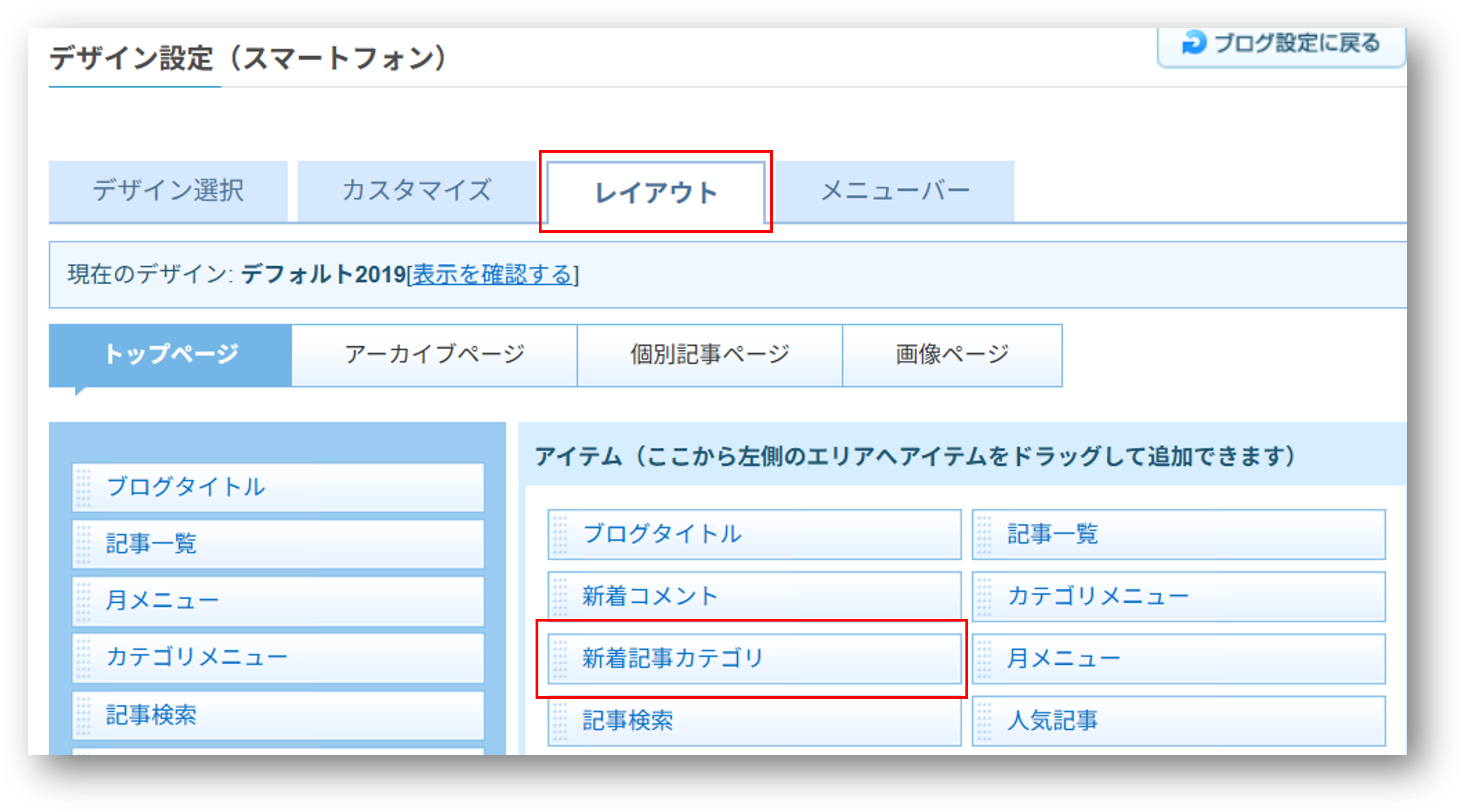1464x812 pixels.
Task: Open the メニューバー tab
Action: click(895, 191)
